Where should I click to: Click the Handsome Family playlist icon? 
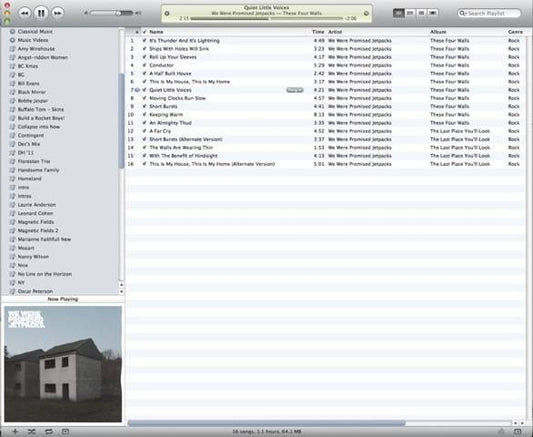pyautogui.click(x=13, y=170)
